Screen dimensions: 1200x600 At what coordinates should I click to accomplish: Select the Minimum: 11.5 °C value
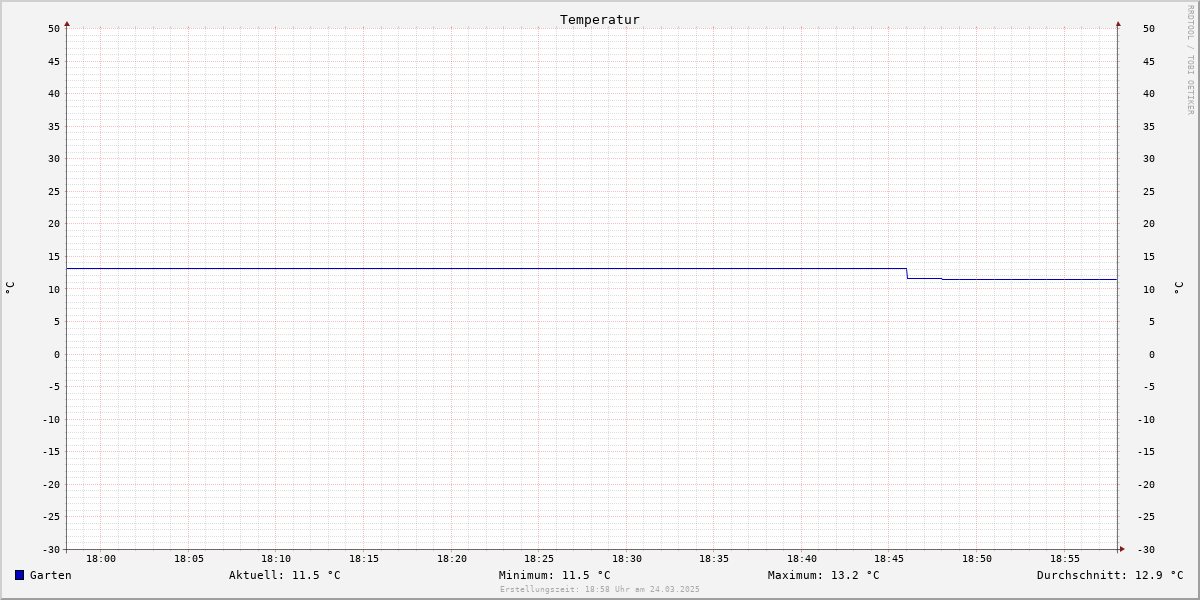tap(555, 575)
